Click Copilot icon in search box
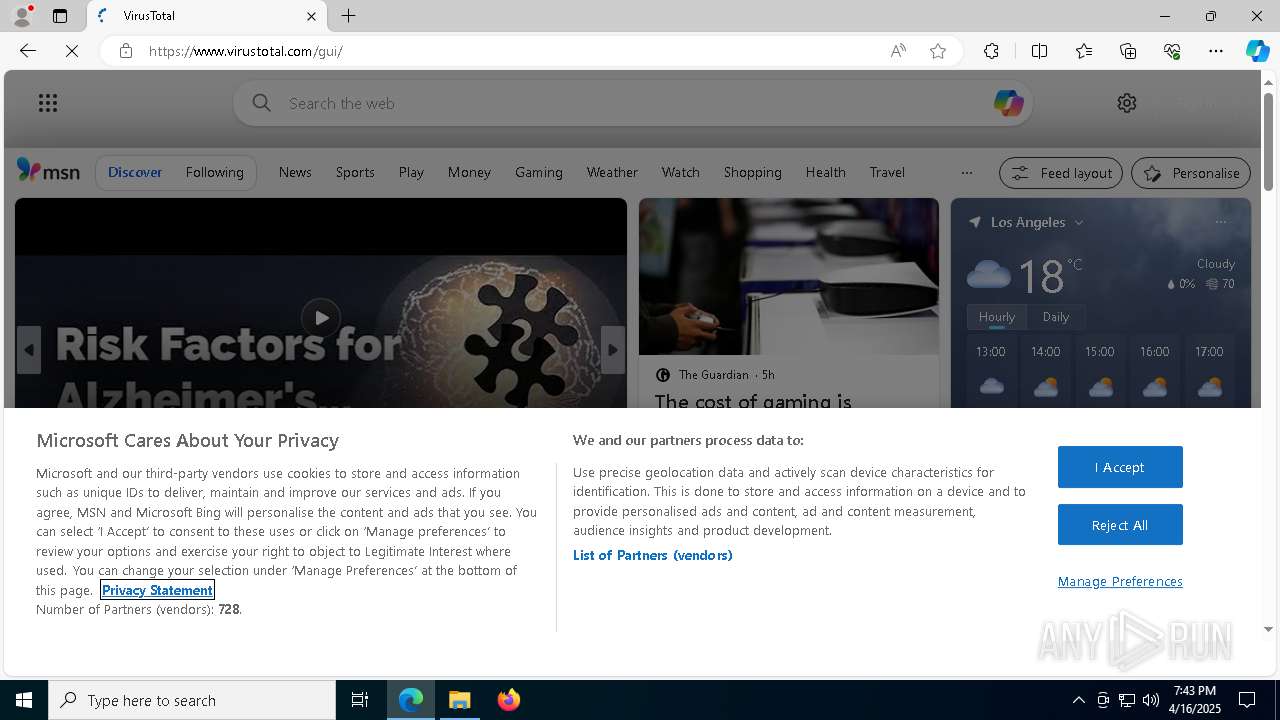This screenshot has height=720, width=1280. coord(1008,103)
